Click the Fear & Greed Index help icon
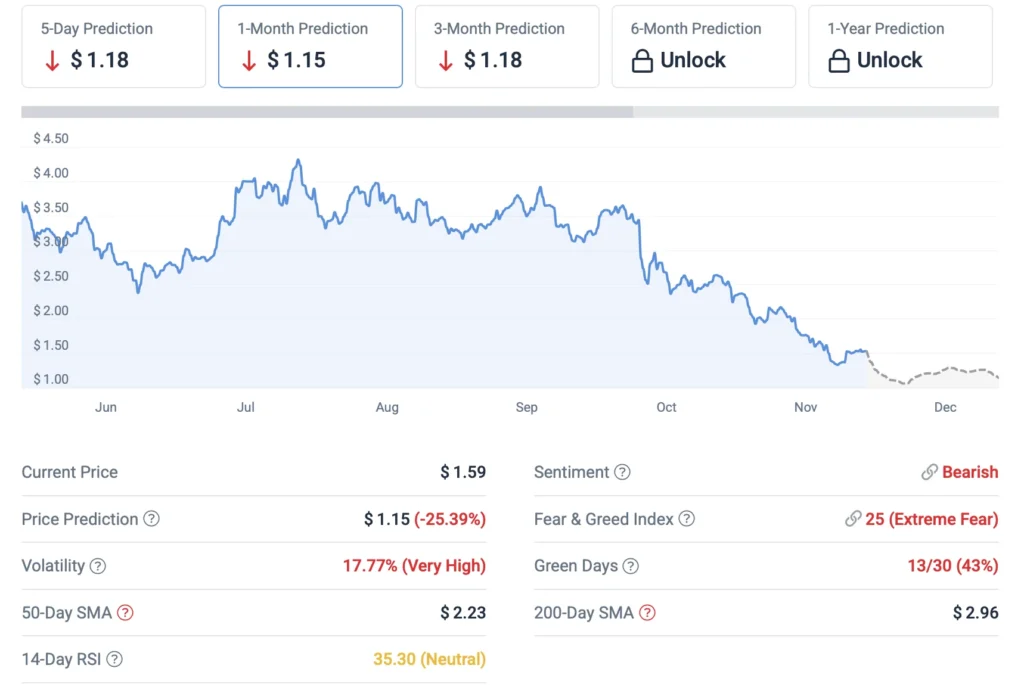The image size is (1024, 690). pos(686,519)
